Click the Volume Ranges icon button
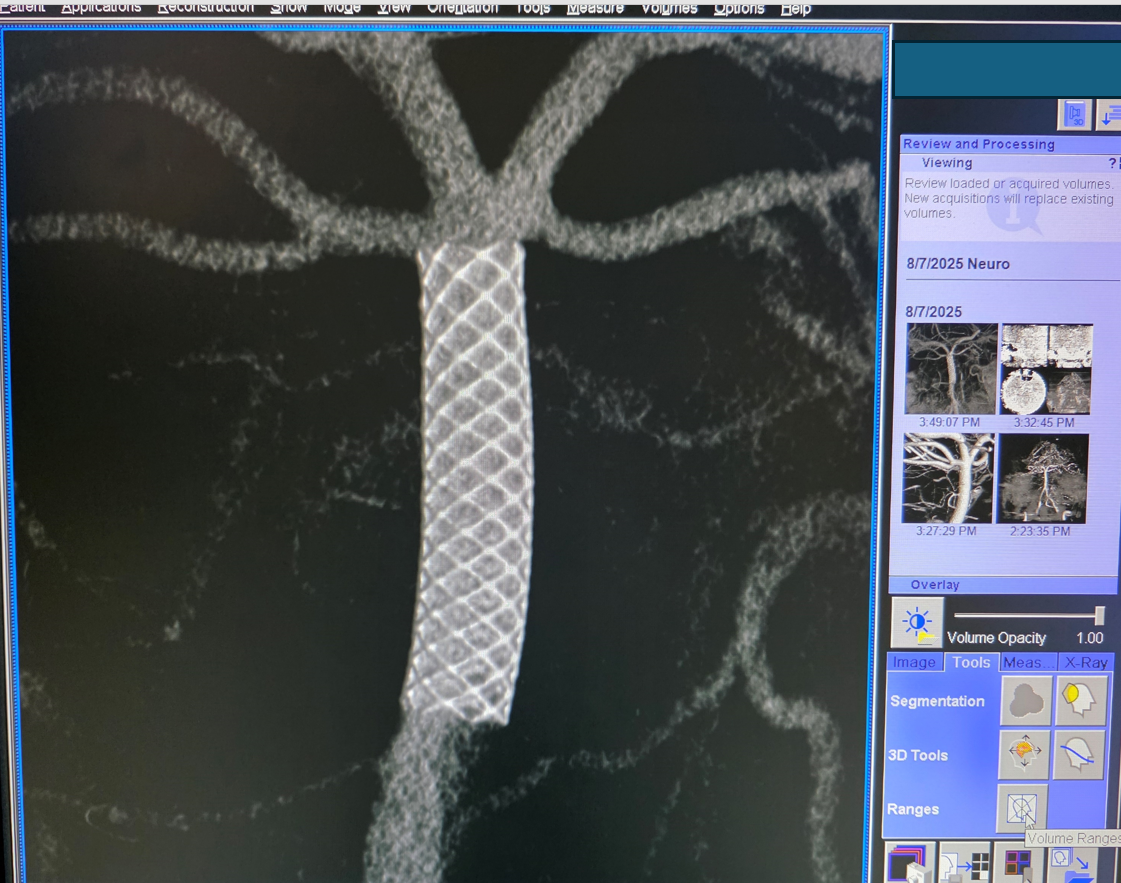This screenshot has height=883, width=1121. 1021,807
